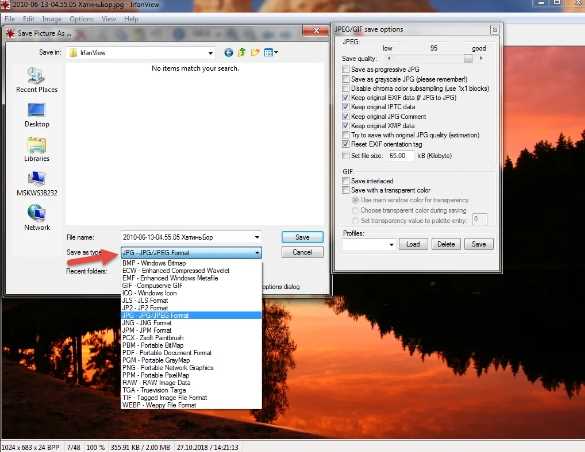Open the Options menu
The image size is (585, 452).
click(81, 19)
